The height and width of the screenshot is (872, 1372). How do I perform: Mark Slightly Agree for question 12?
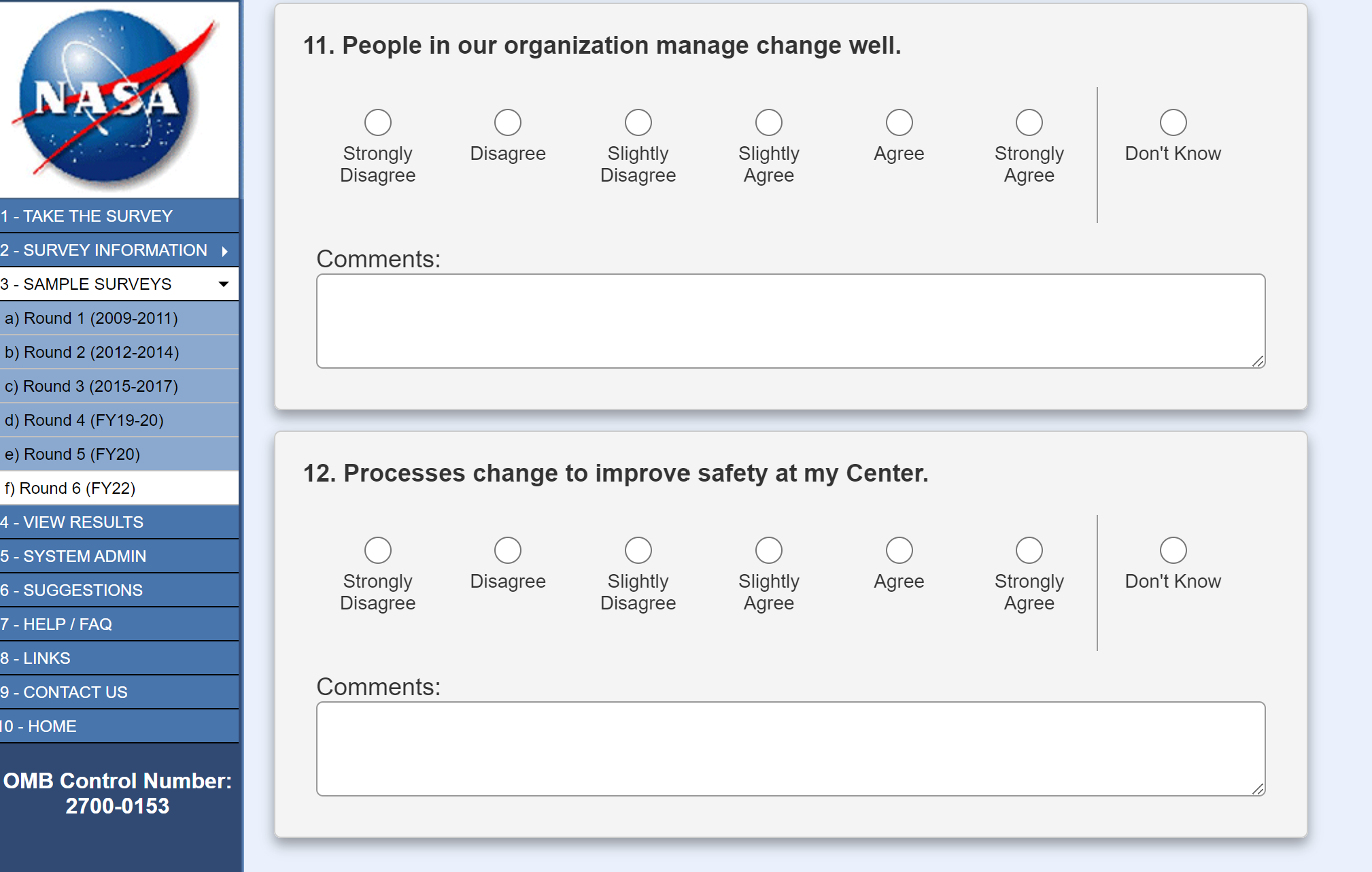(x=768, y=551)
